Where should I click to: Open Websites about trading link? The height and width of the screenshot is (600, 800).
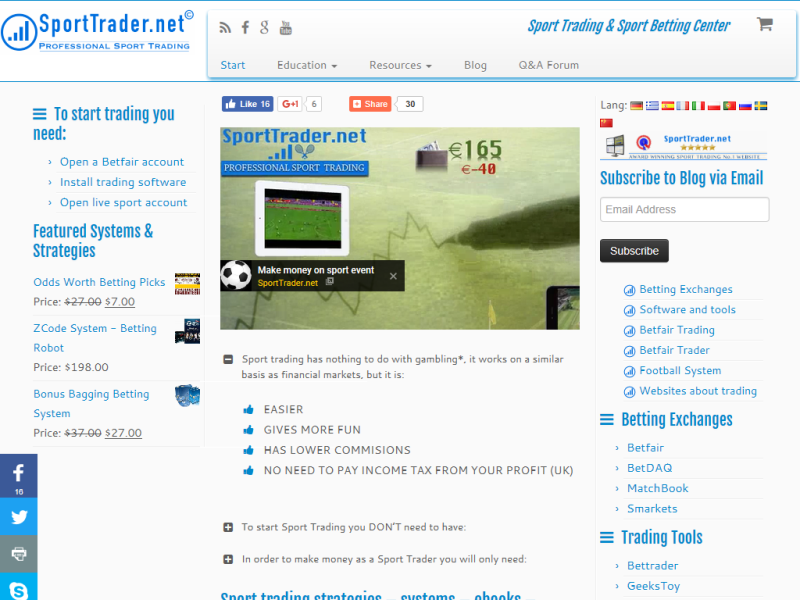[x=698, y=391]
